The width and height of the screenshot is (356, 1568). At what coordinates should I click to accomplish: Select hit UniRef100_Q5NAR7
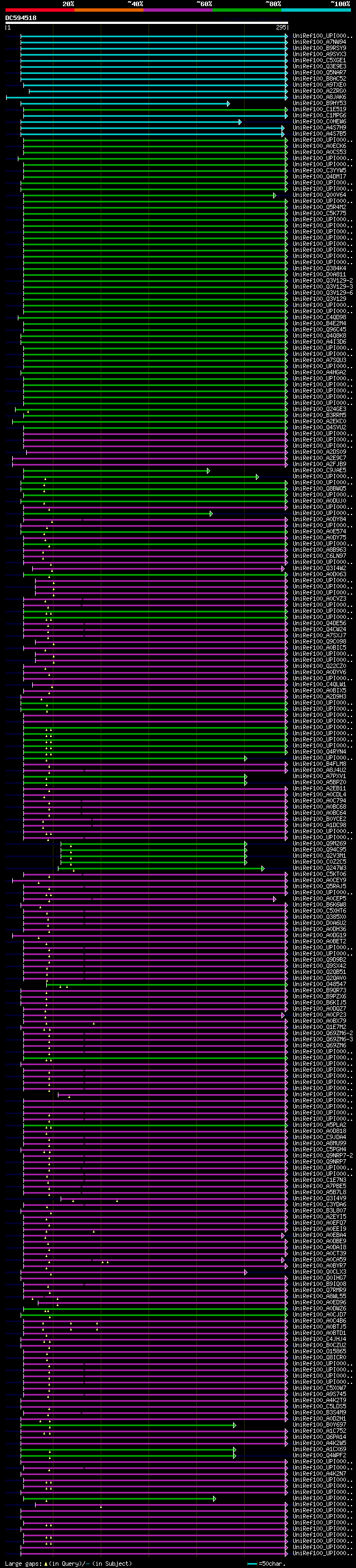pyautogui.click(x=319, y=73)
